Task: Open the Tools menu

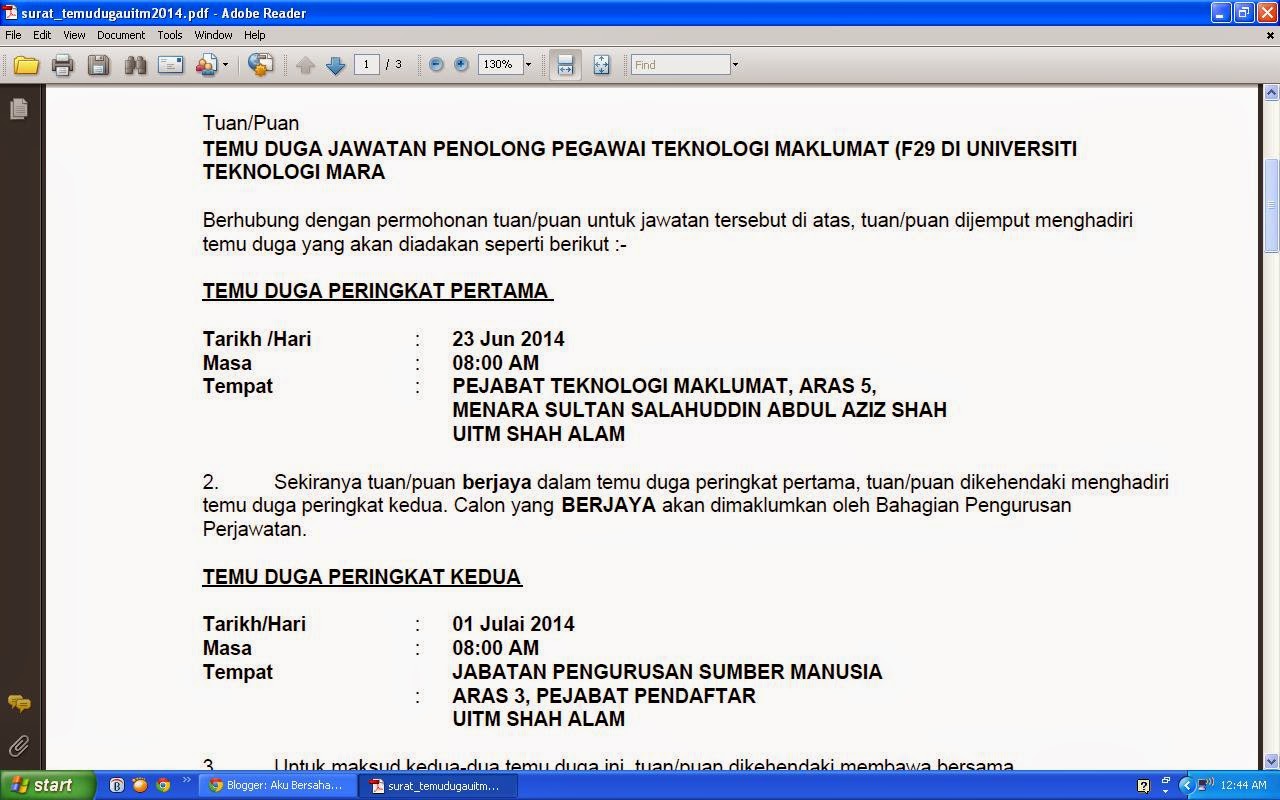Action: (x=170, y=35)
